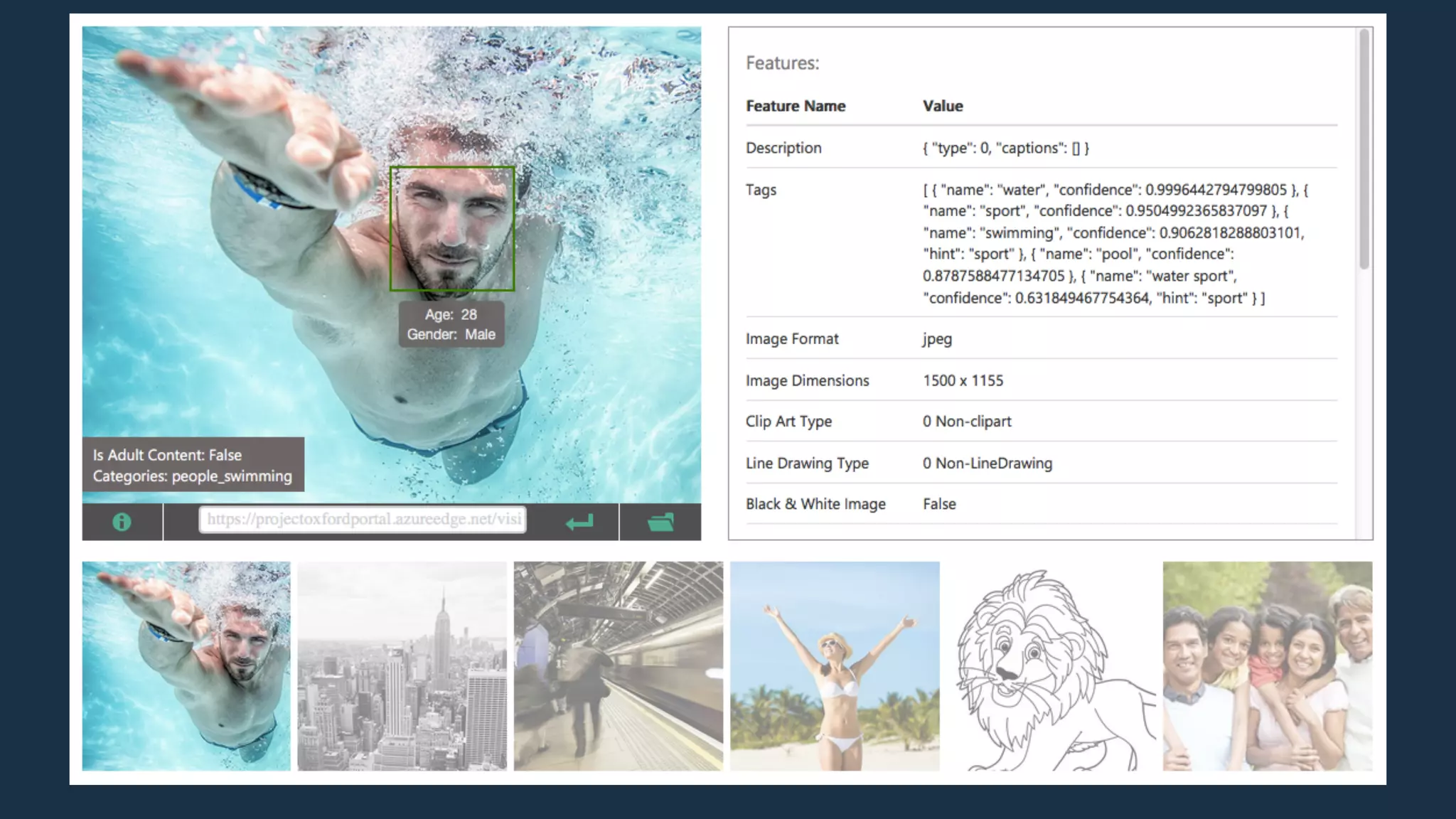The image size is (1456, 819).
Task: Click the Features panel vertical scrollbar
Action: tap(1364, 149)
